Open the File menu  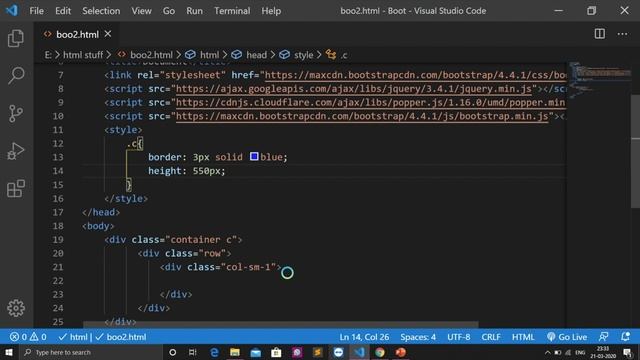[36, 11]
